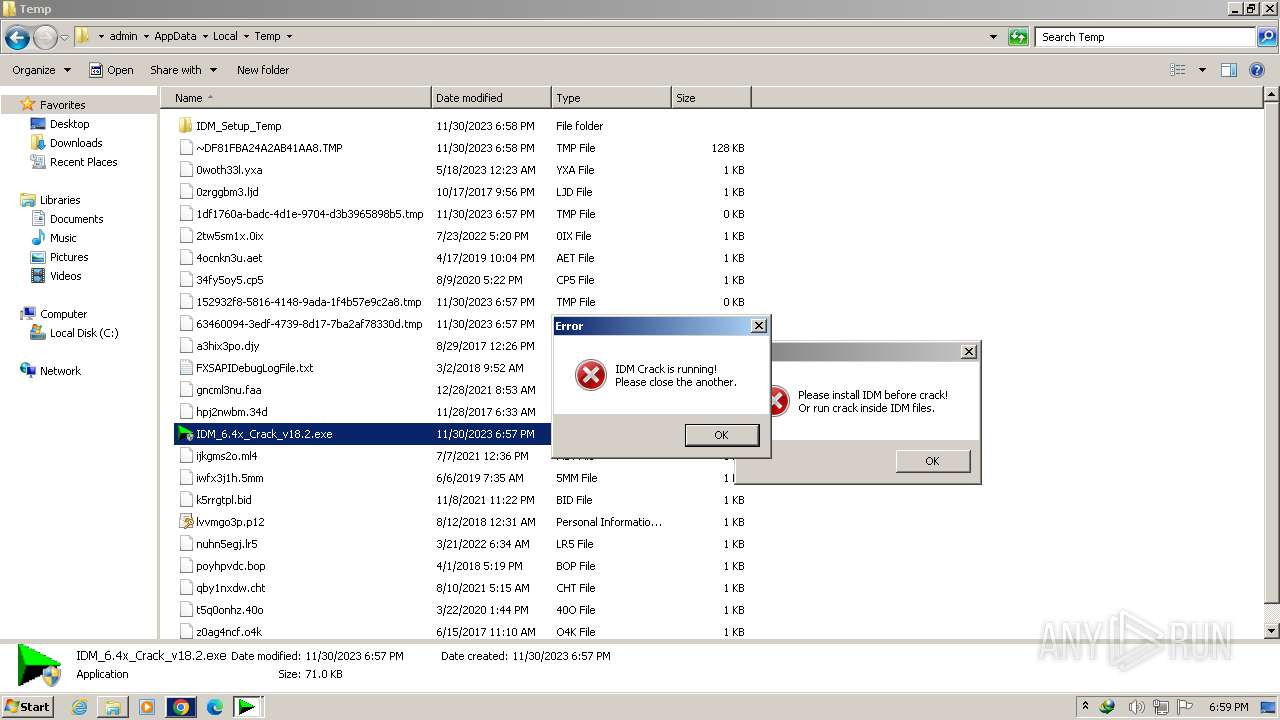Sort by the Type column header
This screenshot has width=1280, height=720.
click(611, 98)
